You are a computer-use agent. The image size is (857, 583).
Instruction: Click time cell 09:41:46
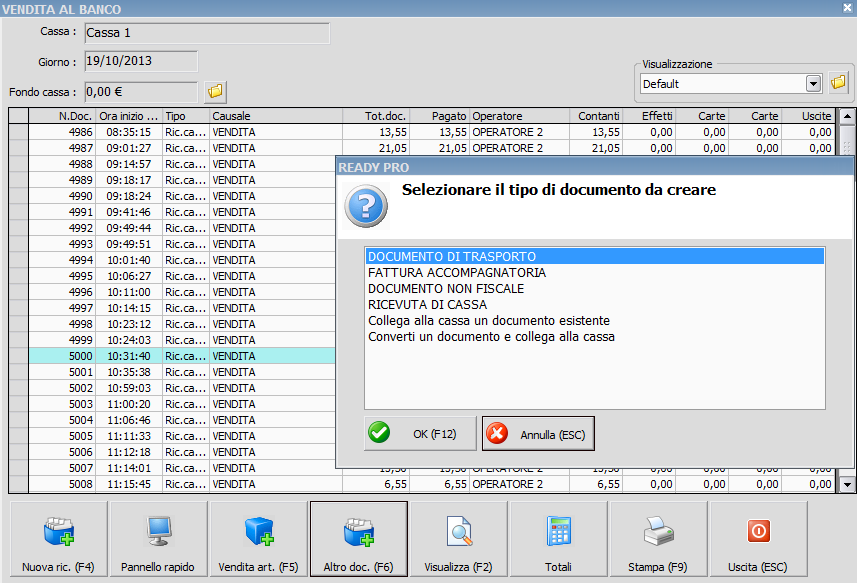[128, 212]
